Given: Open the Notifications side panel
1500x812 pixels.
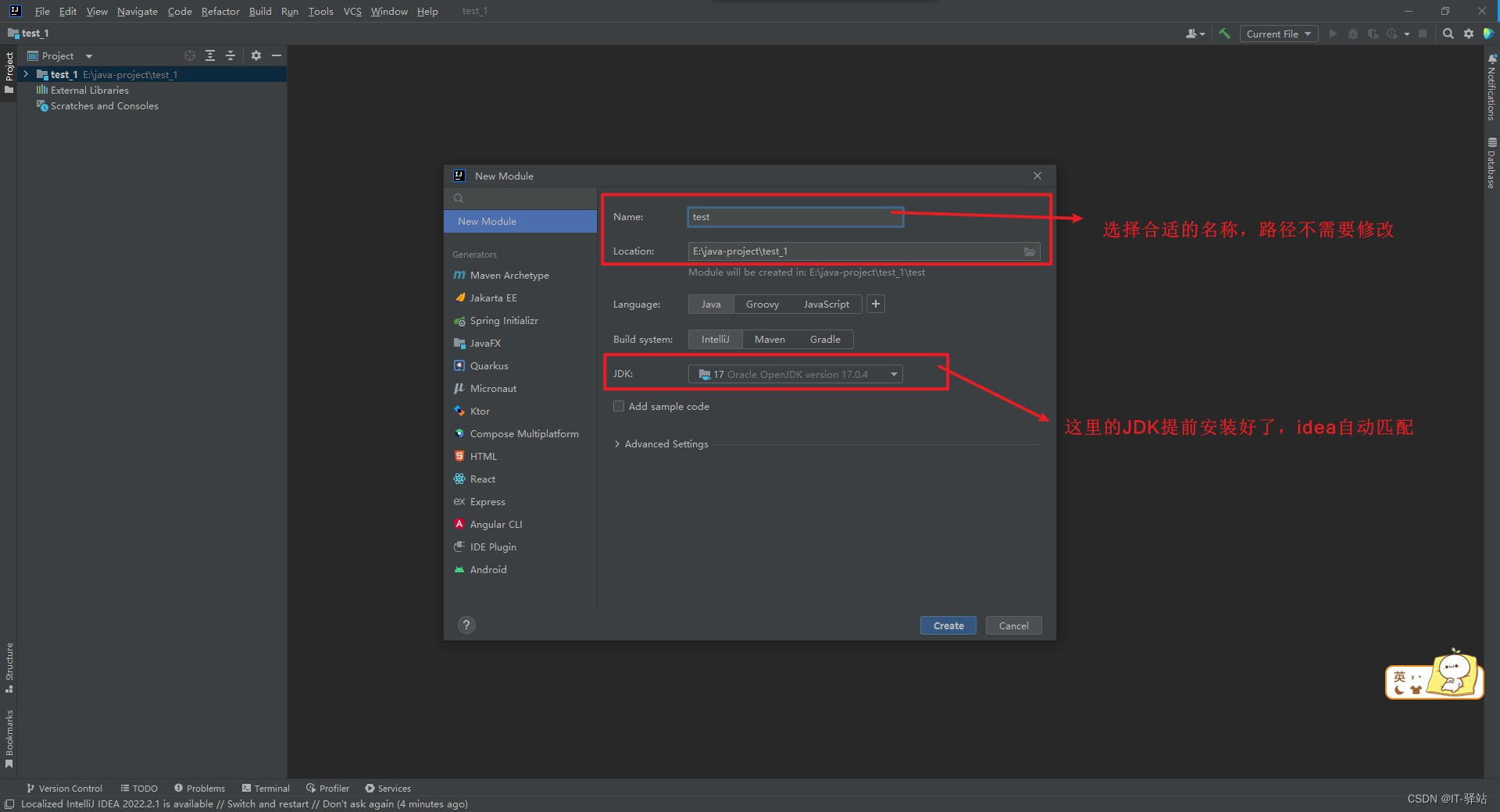Looking at the screenshot, I should click(1491, 87).
